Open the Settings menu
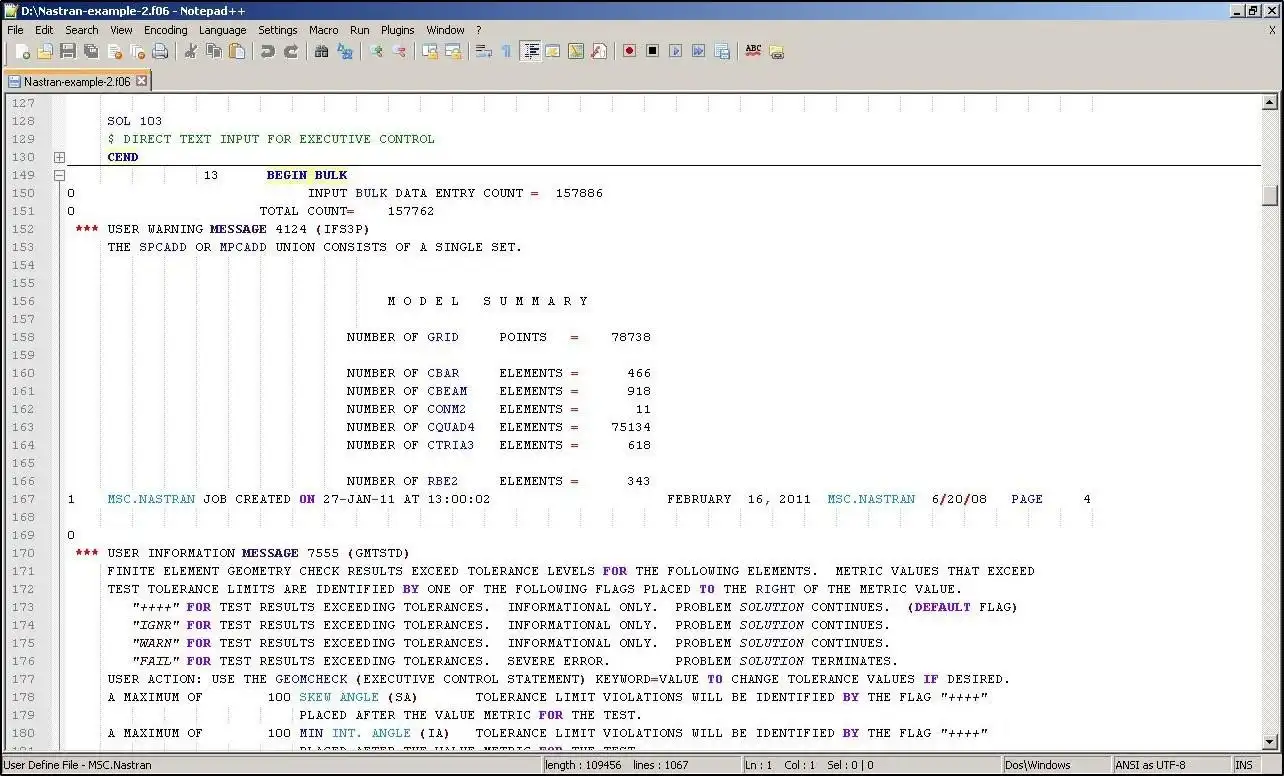 coord(278,30)
